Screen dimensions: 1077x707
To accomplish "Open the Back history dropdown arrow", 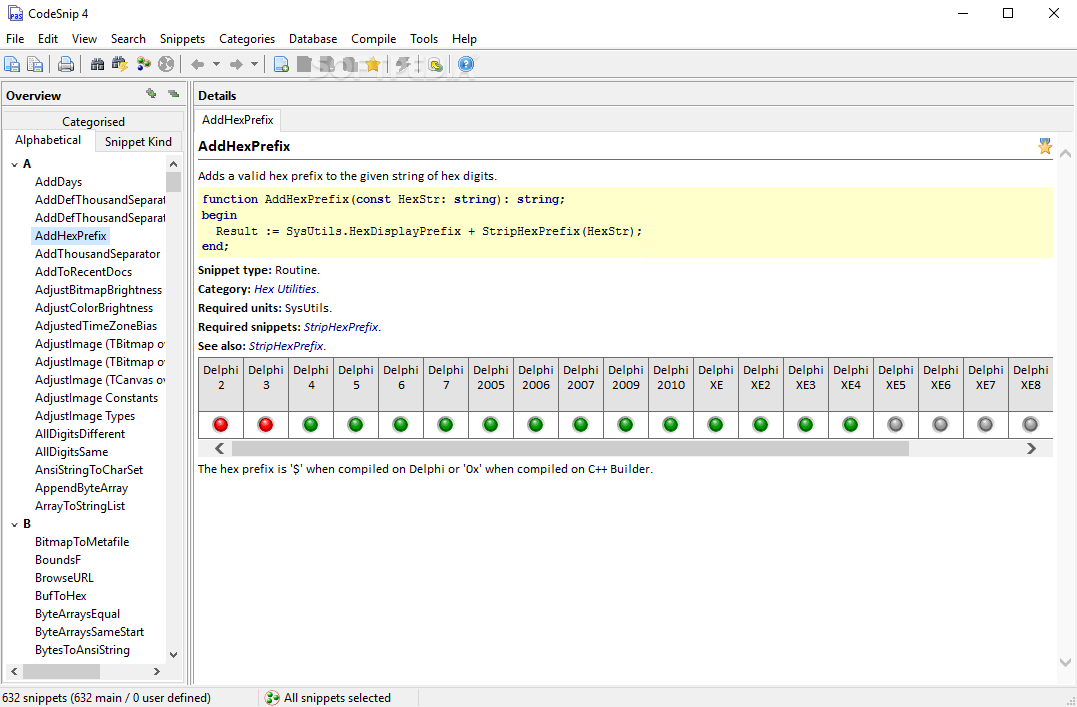I will point(216,65).
